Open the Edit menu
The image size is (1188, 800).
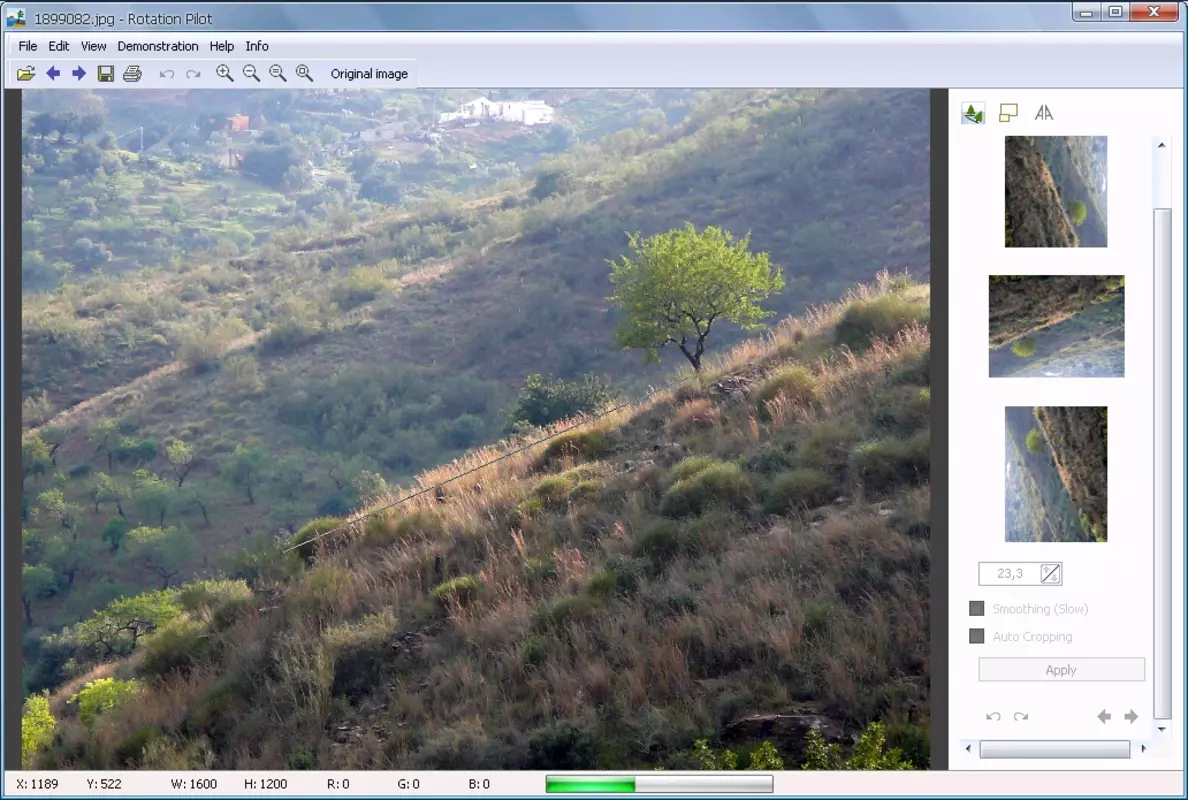(58, 46)
